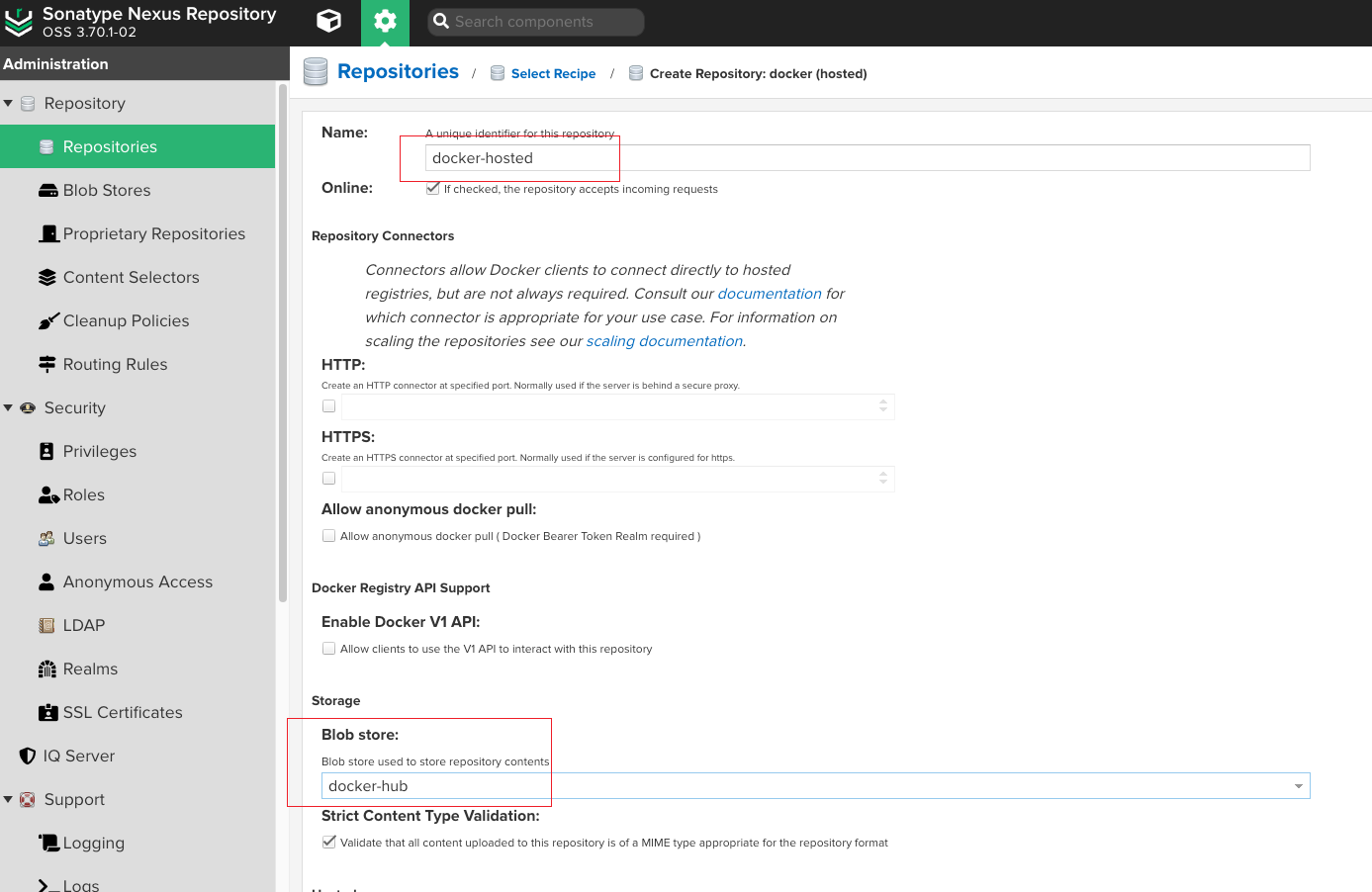Click the Proprietary Repositories door icon
1372x892 pixels.
pyautogui.click(x=48, y=233)
